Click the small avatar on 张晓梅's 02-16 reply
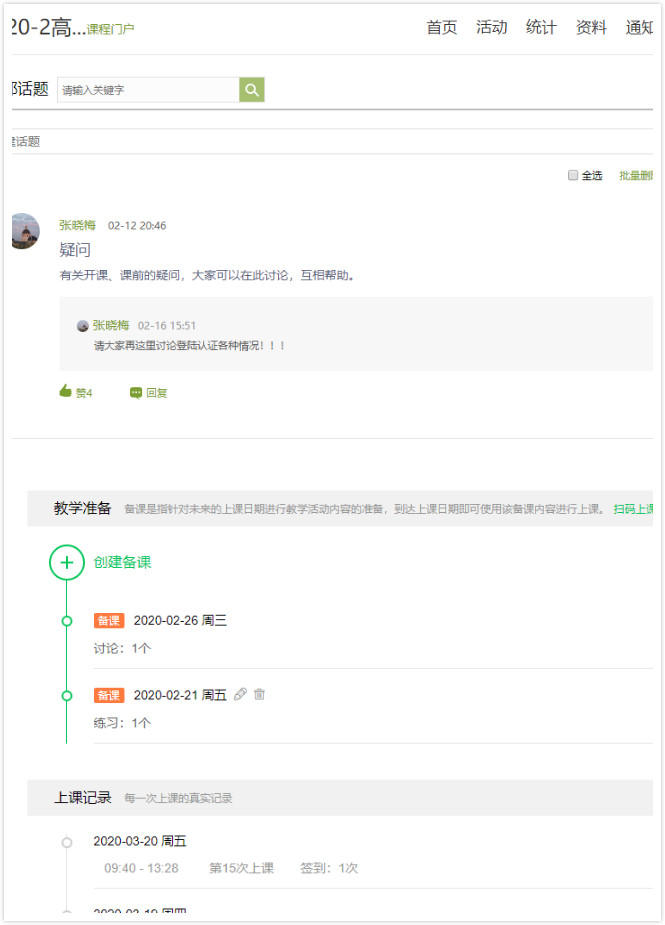This screenshot has height=925, width=665. [x=83, y=326]
